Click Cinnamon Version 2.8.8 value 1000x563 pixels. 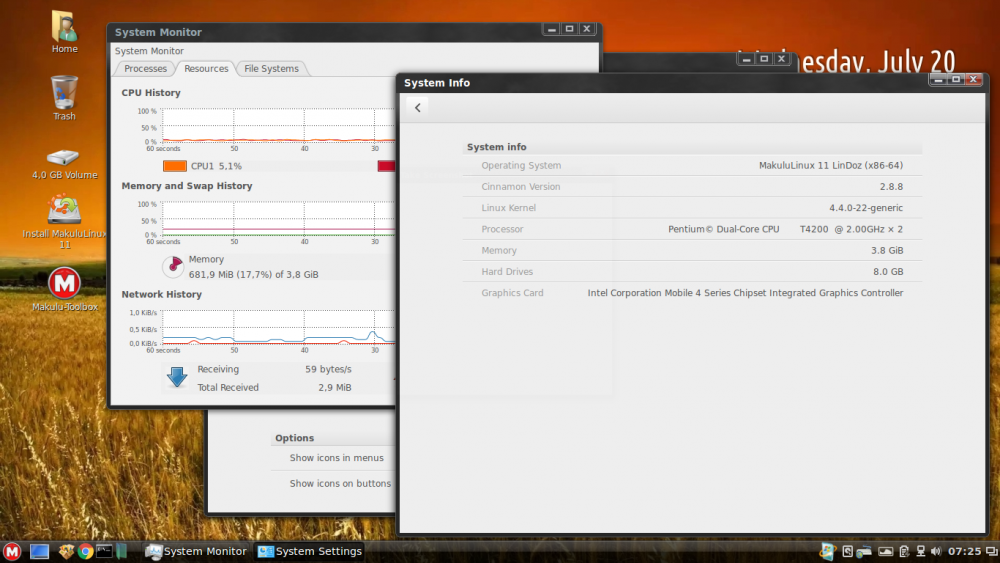(x=891, y=187)
